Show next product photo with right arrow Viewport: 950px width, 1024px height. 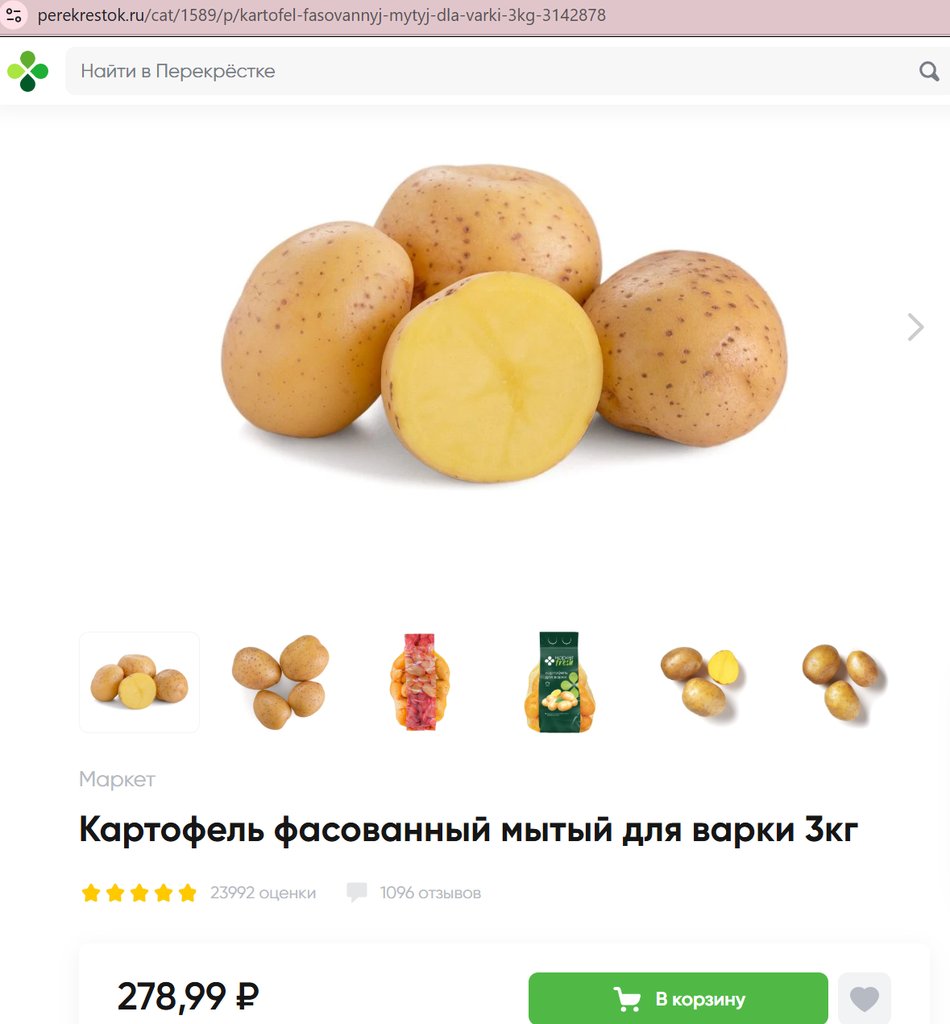pyautogui.click(x=915, y=327)
